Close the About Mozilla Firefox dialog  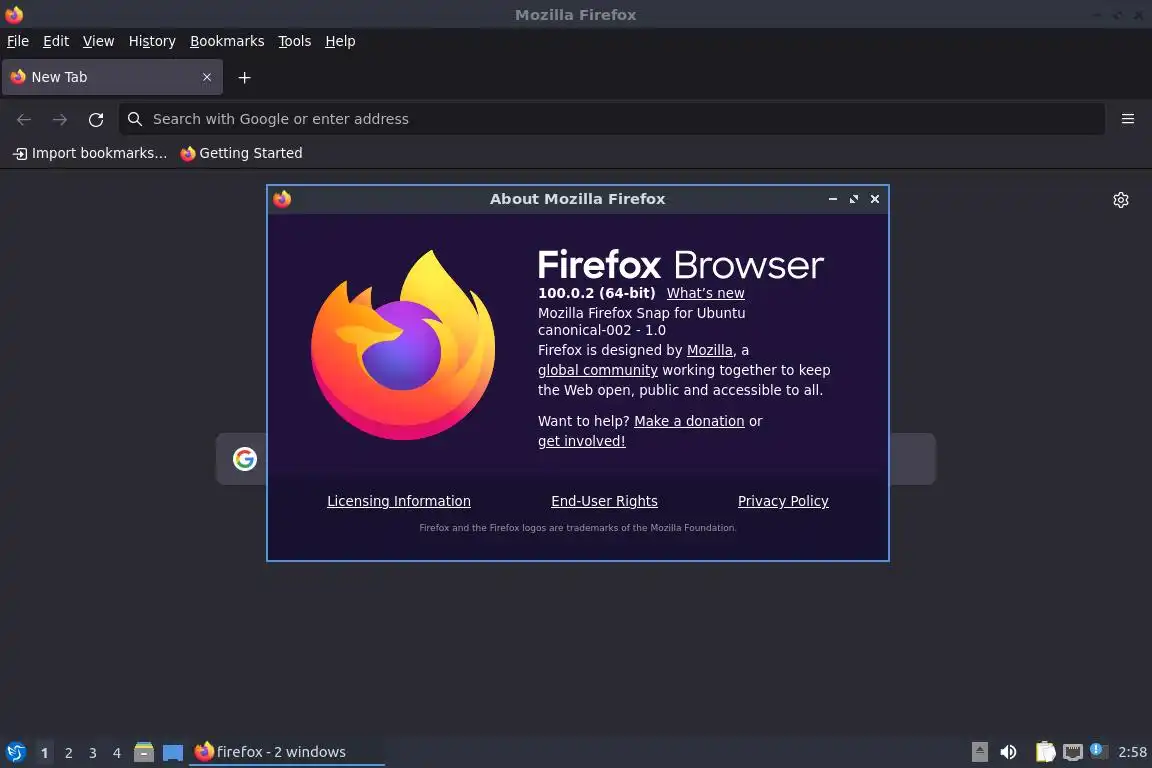click(x=875, y=199)
